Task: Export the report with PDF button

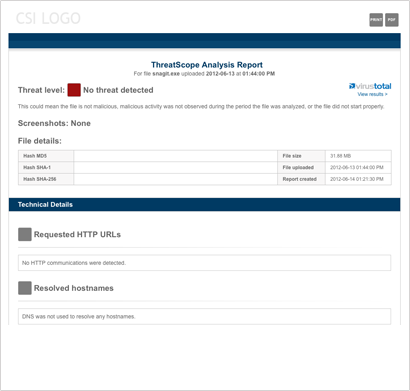Action: tap(392, 20)
